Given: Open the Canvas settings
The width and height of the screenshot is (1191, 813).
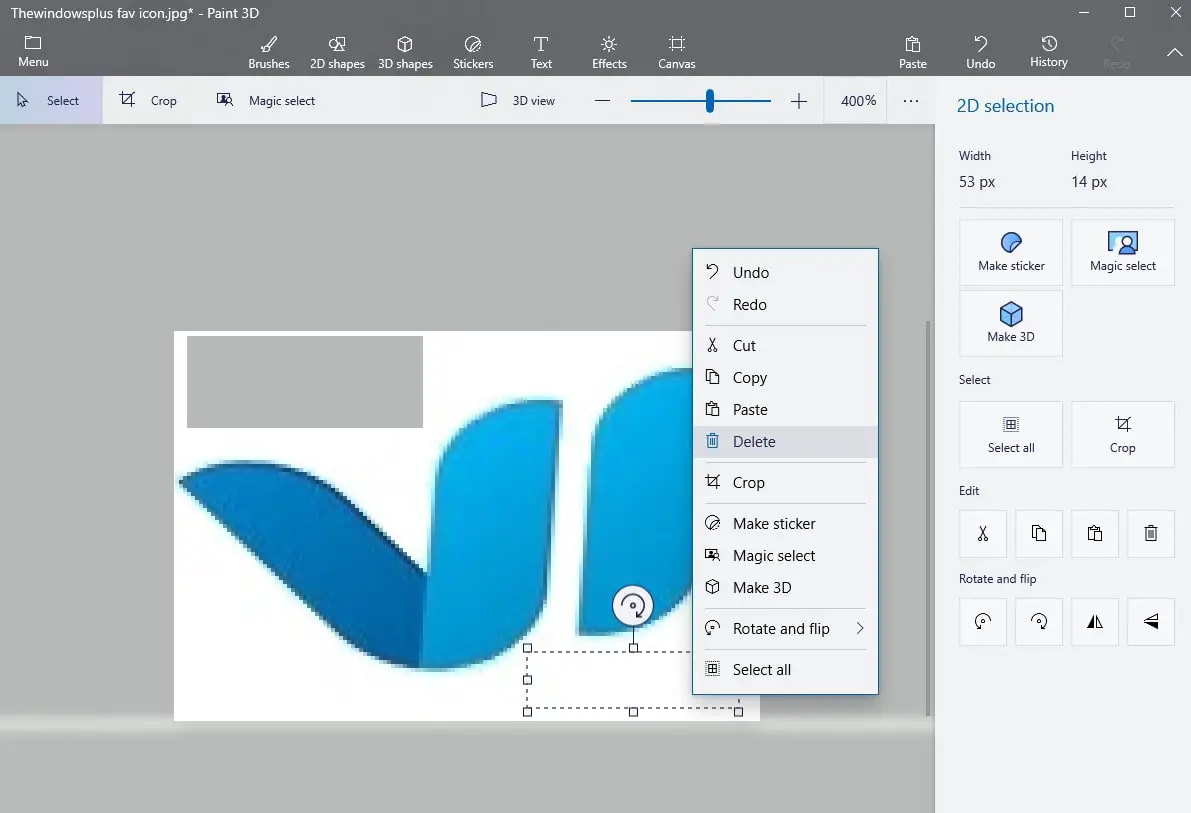Looking at the screenshot, I should [677, 52].
